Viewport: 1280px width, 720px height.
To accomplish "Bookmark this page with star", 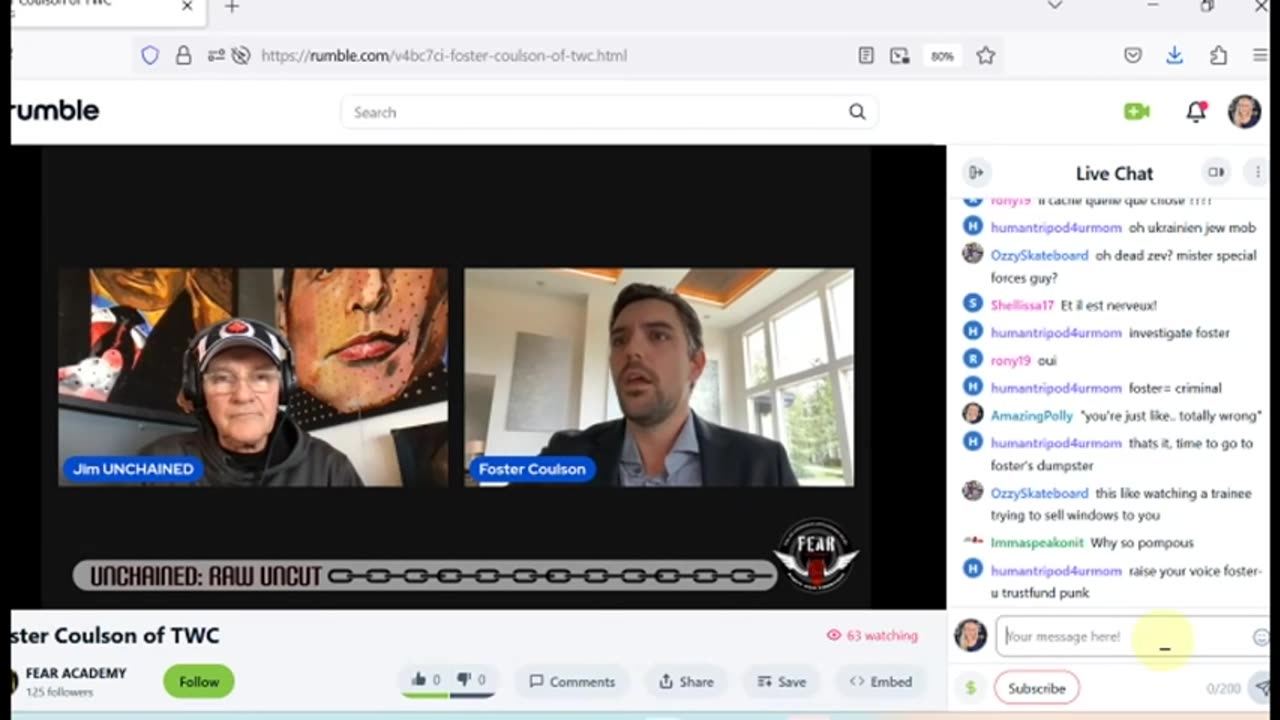I will pos(986,56).
